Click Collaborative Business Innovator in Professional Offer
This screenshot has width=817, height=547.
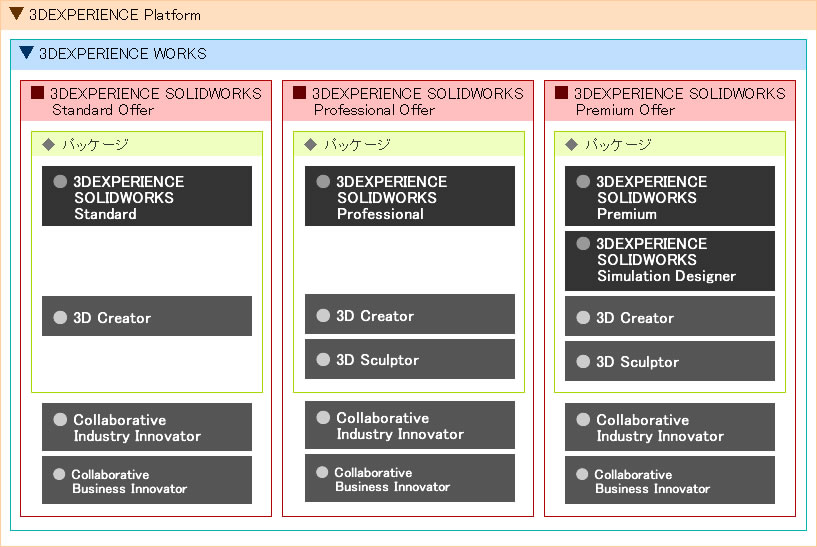click(410, 478)
